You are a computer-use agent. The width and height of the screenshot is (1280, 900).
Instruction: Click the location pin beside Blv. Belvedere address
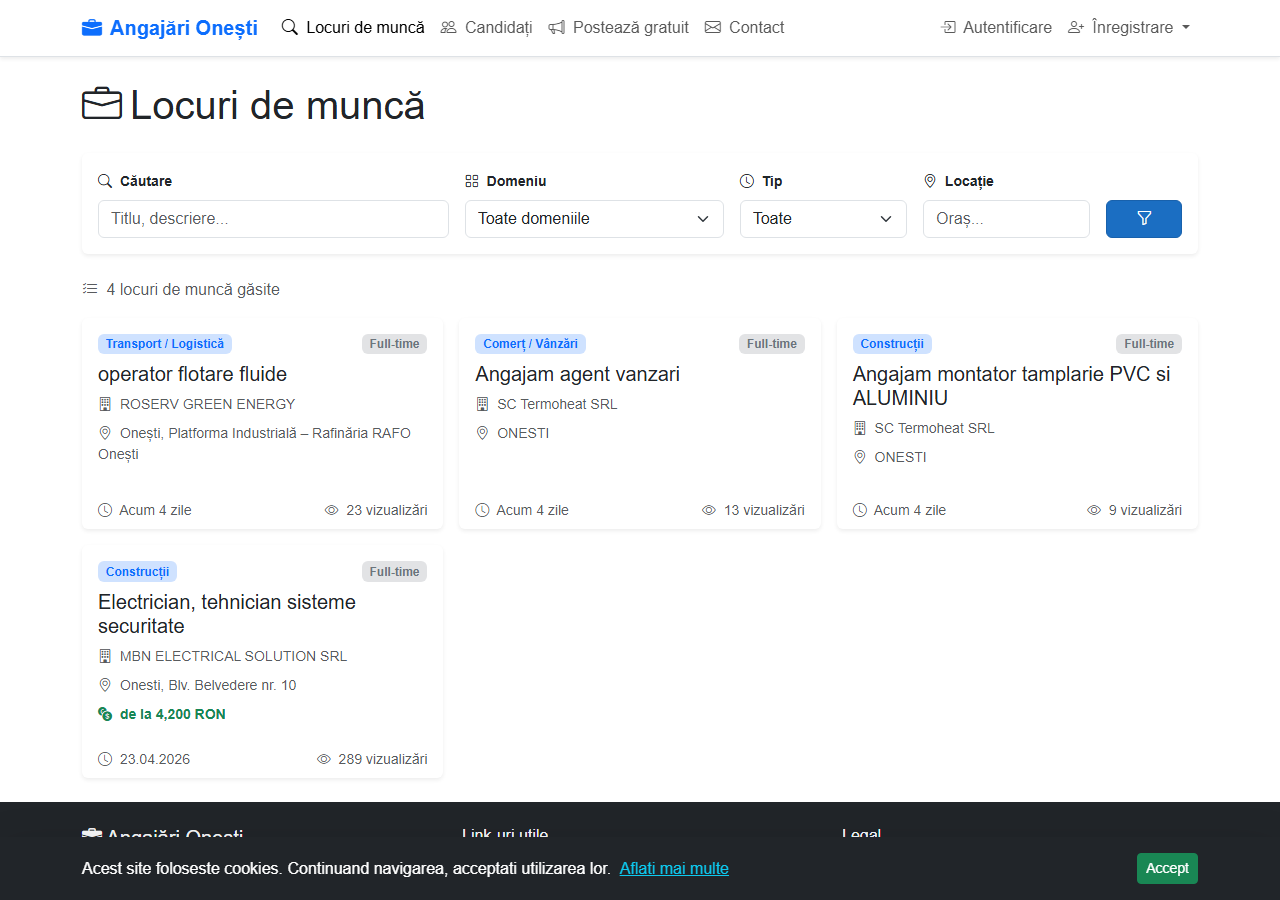pos(105,685)
